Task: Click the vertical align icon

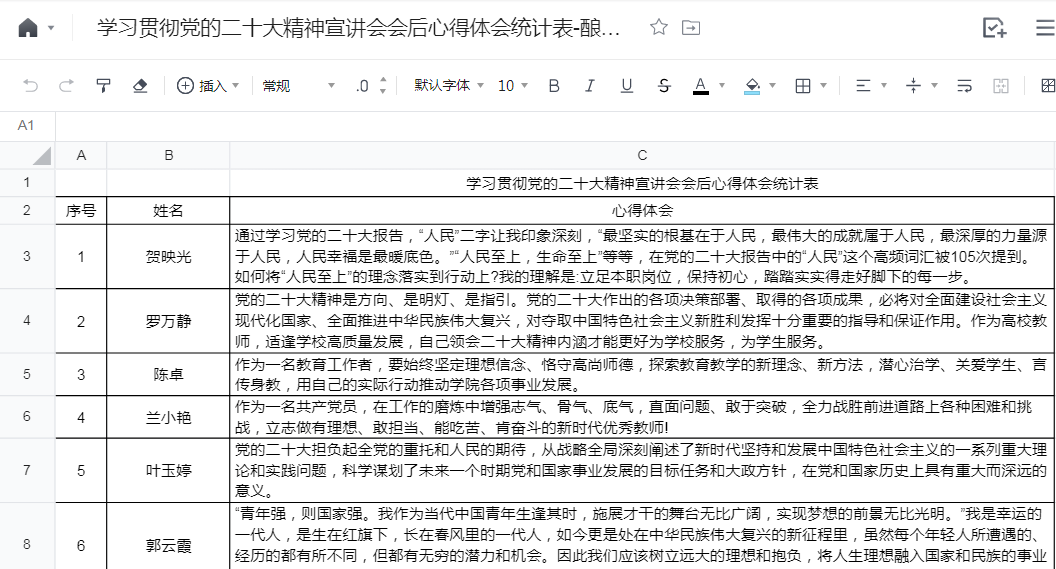Action: coord(913,86)
